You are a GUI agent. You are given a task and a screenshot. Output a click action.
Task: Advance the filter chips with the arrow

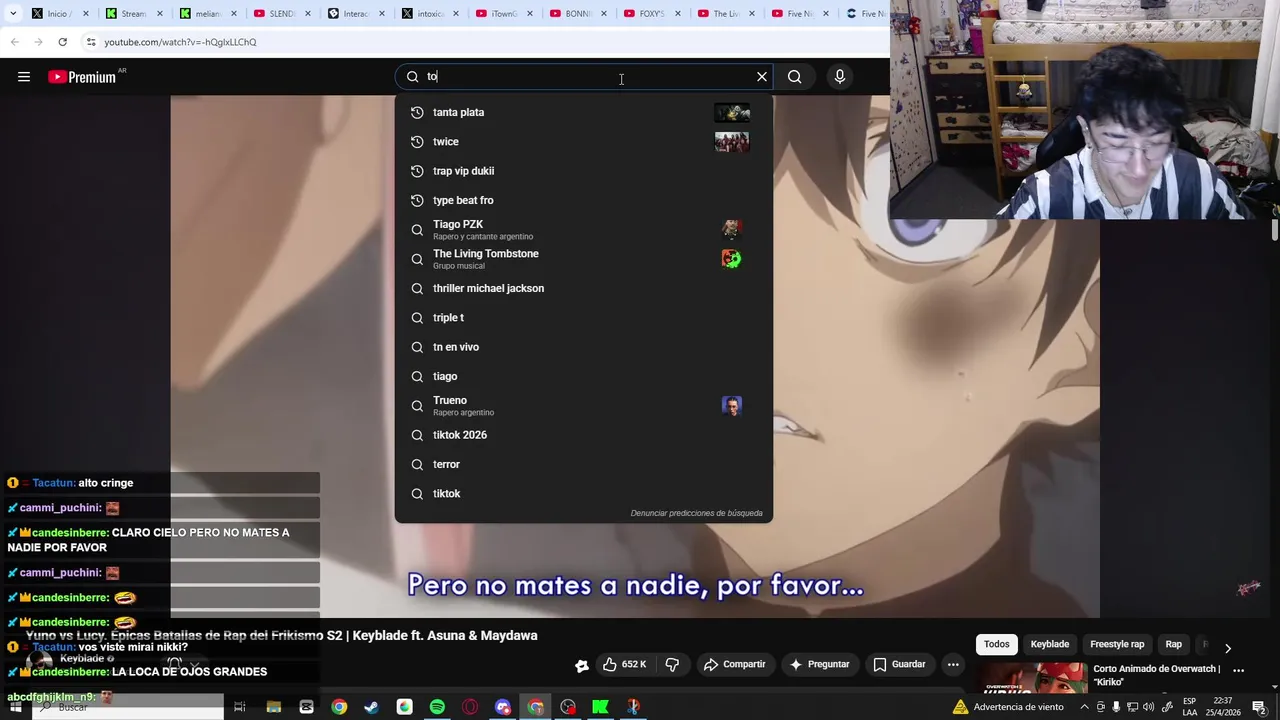pos(1228,648)
